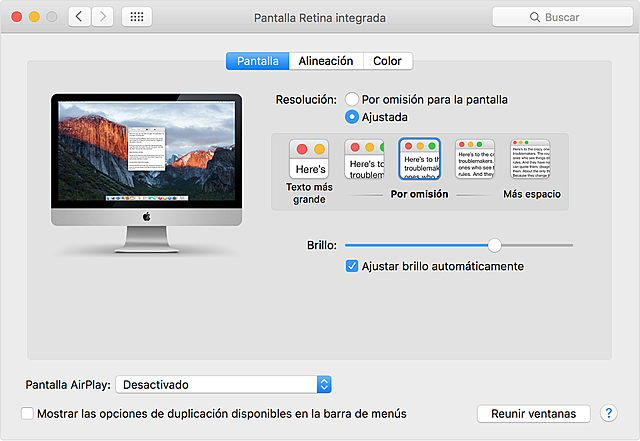Click the search field labeled Buscar
The height and width of the screenshot is (441, 640).
[562, 17]
